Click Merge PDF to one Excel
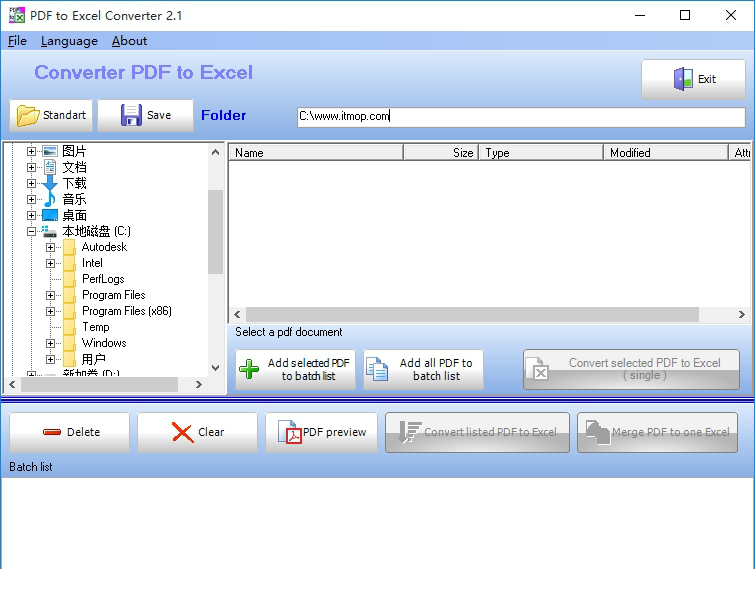Screen dimensions: 755x591 tap(657, 432)
